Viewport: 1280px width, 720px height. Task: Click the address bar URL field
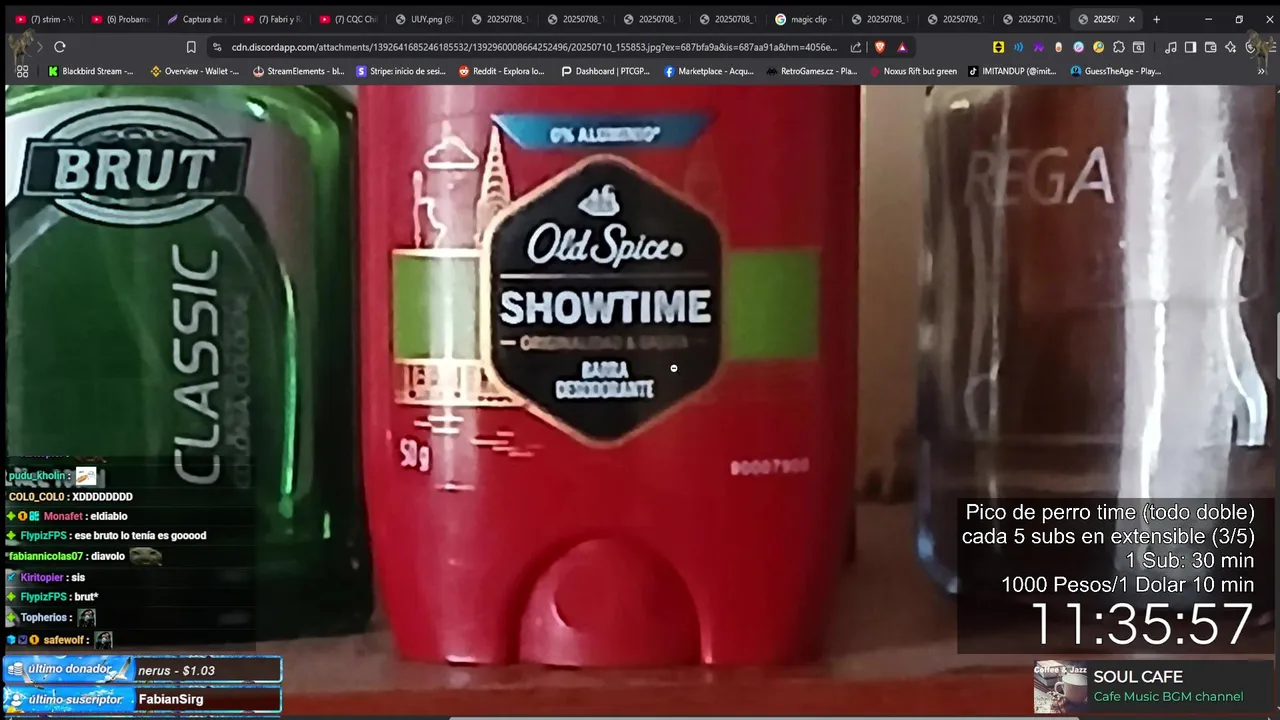534,47
